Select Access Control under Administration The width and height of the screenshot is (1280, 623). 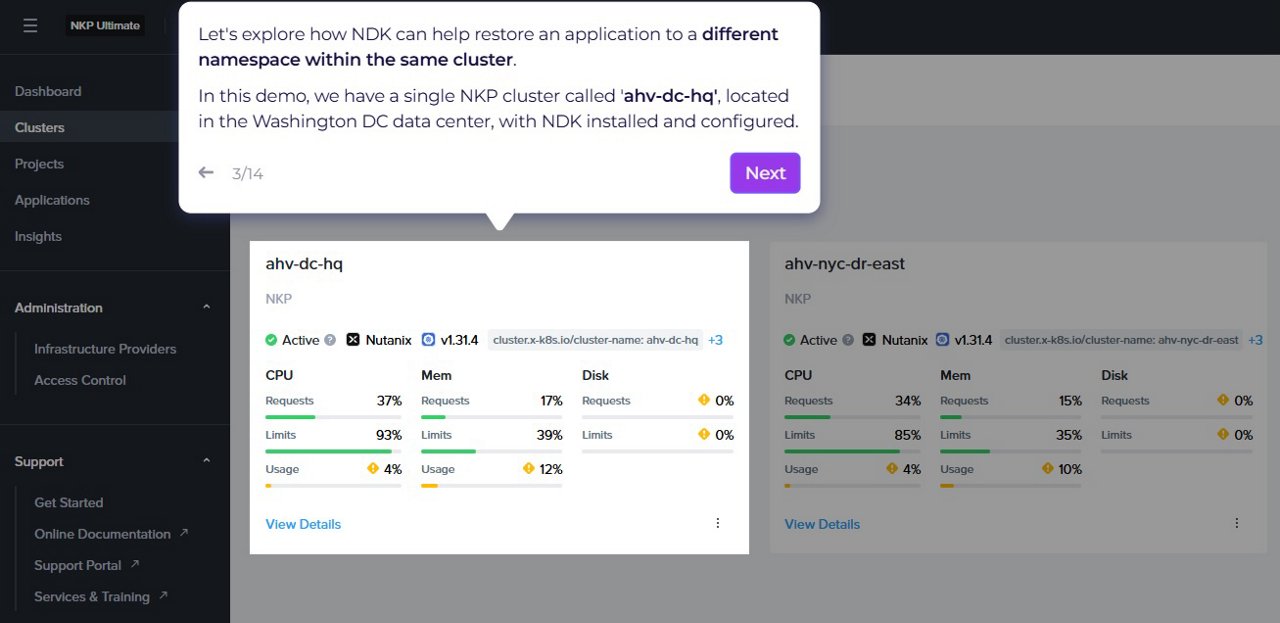(x=80, y=380)
